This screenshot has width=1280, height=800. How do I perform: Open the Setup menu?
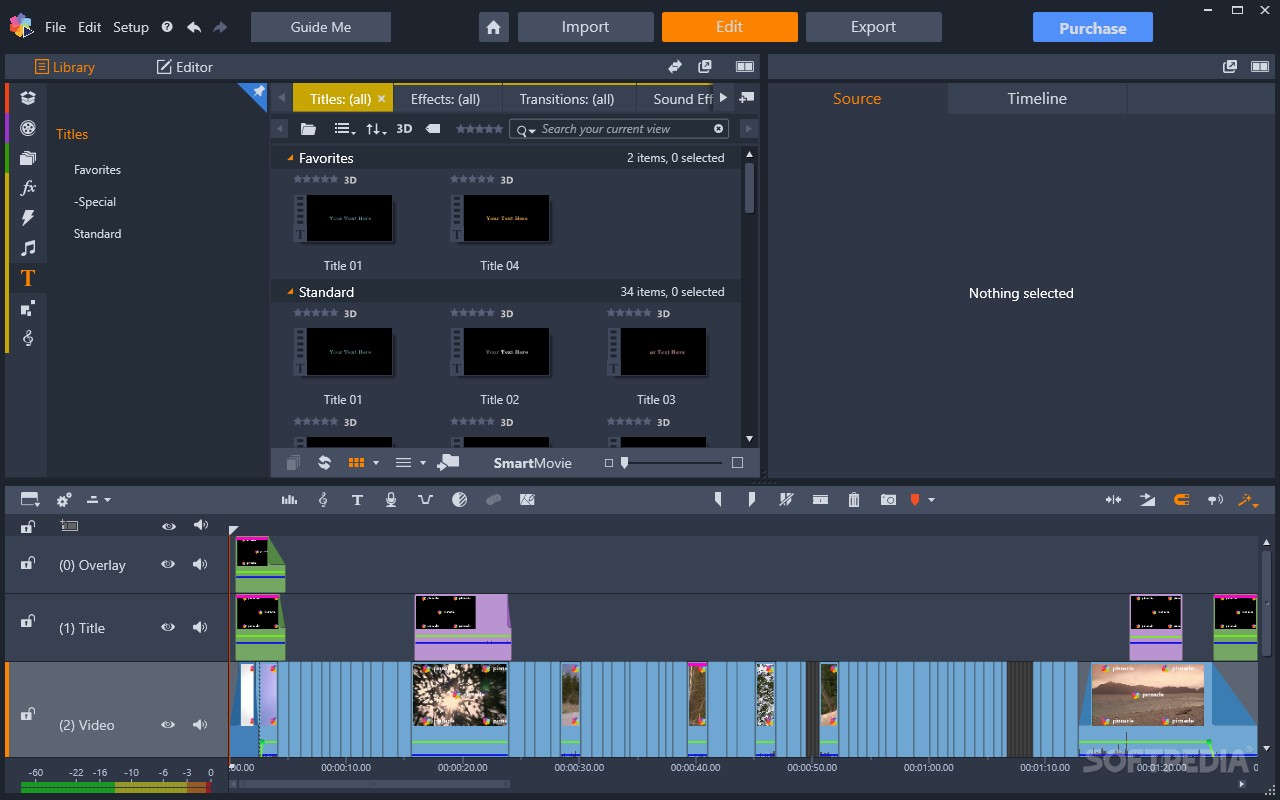tap(130, 27)
